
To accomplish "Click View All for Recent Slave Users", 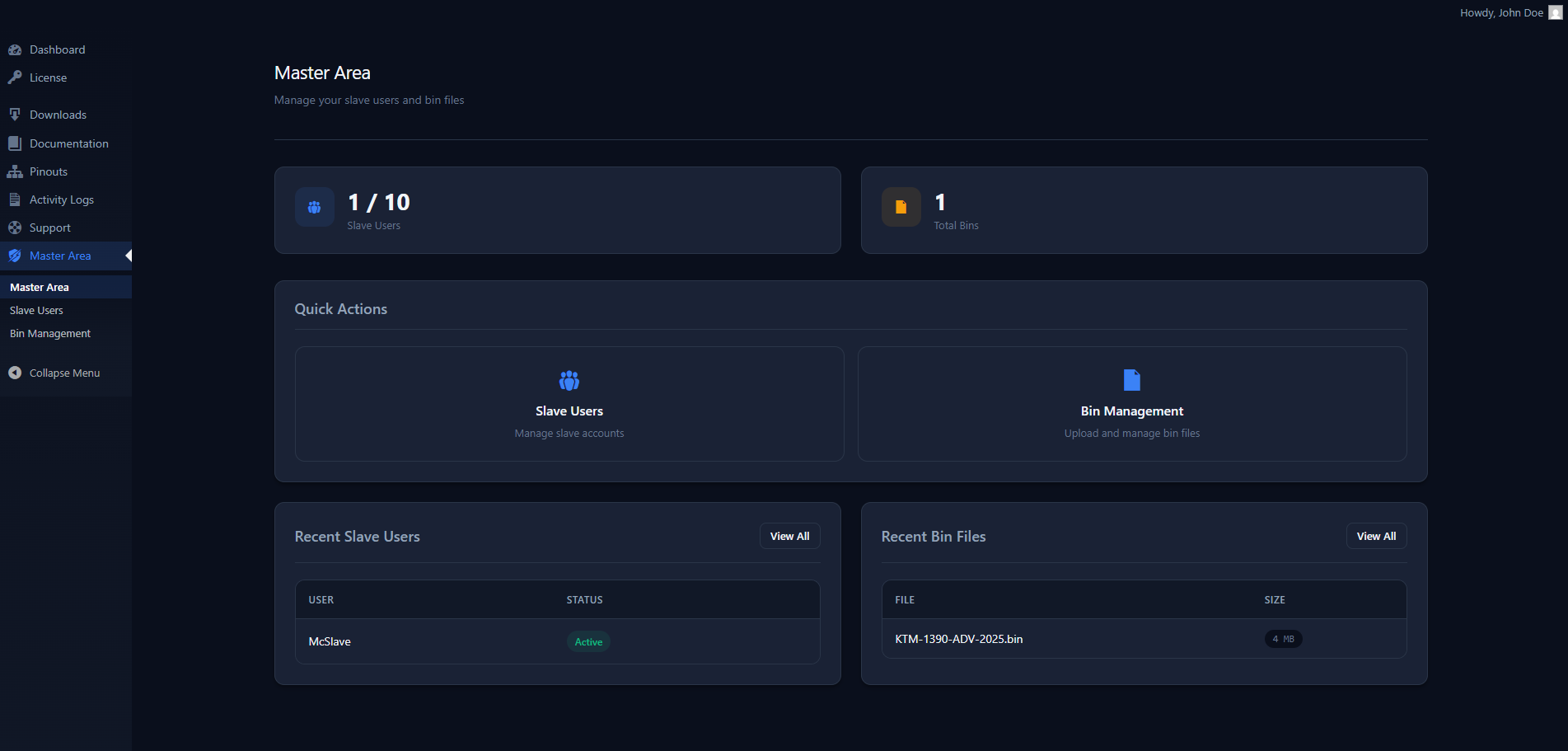I will (x=789, y=536).
